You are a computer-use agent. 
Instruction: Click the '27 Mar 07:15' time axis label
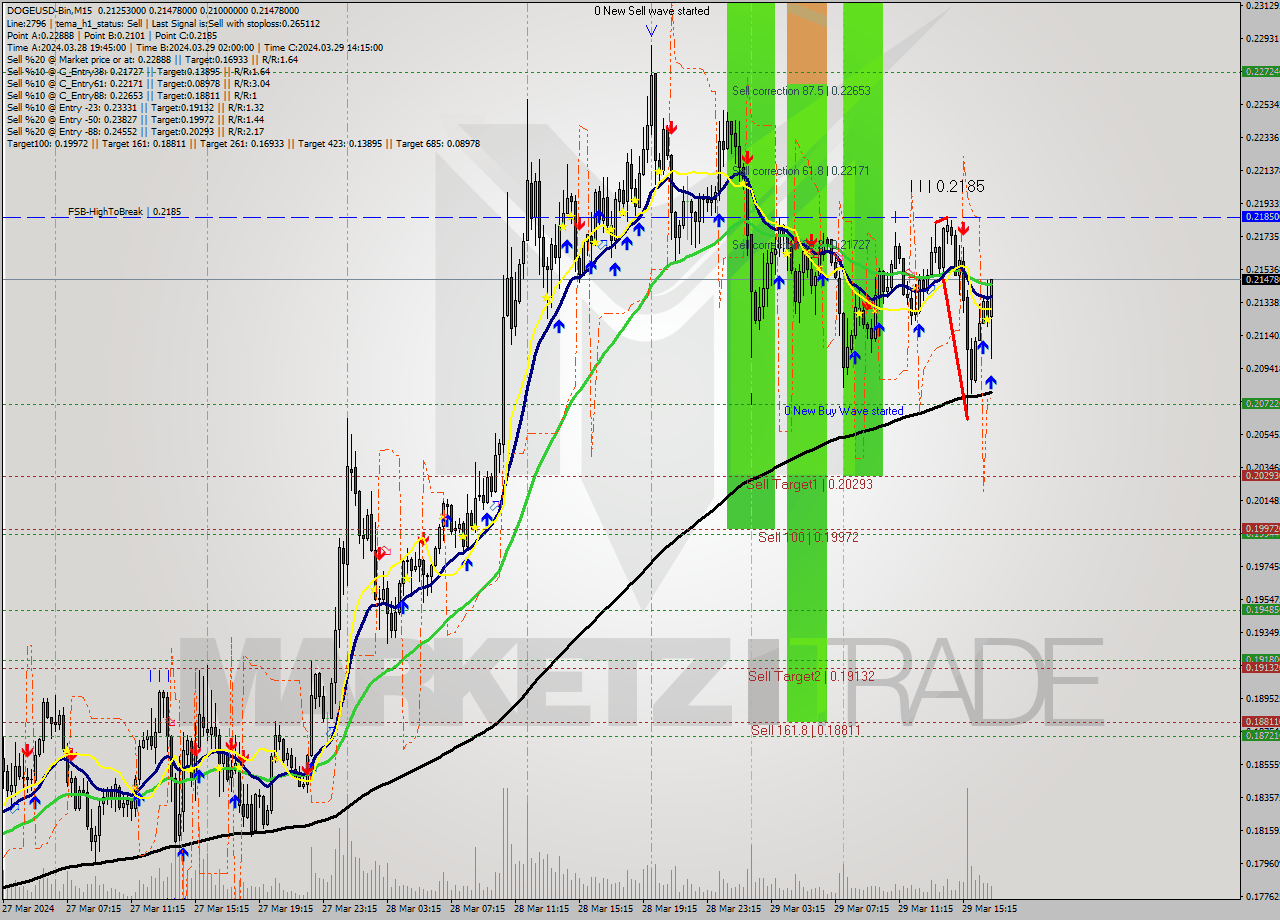[93, 910]
